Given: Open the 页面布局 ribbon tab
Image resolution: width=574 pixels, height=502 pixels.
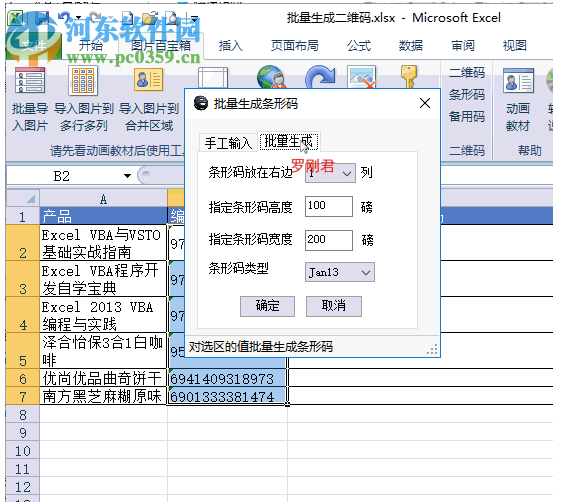Looking at the screenshot, I should coord(295,46).
